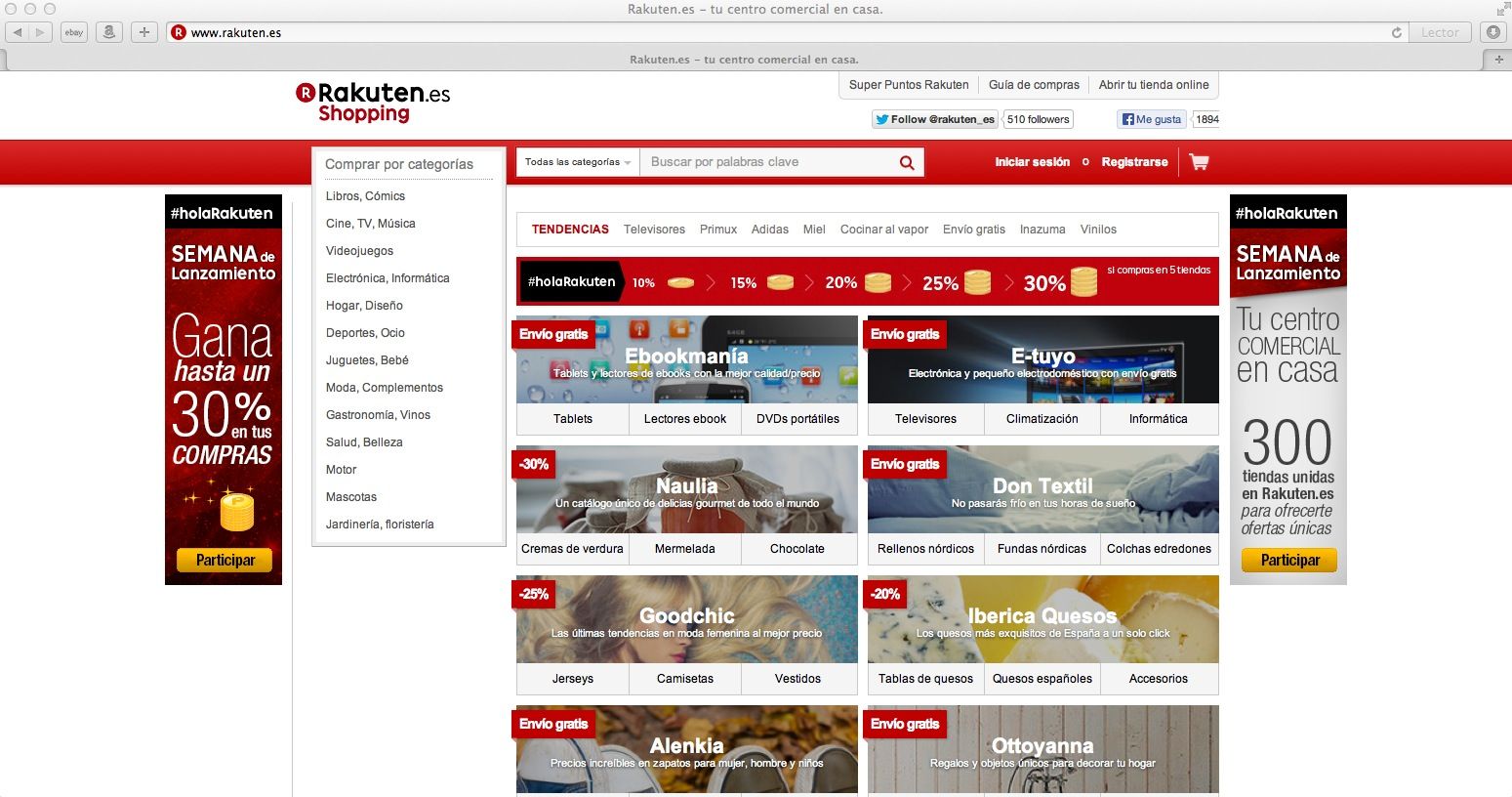The height and width of the screenshot is (797, 1512).
Task: Click the eBay bookmark toolbar button
Action: coord(73,32)
